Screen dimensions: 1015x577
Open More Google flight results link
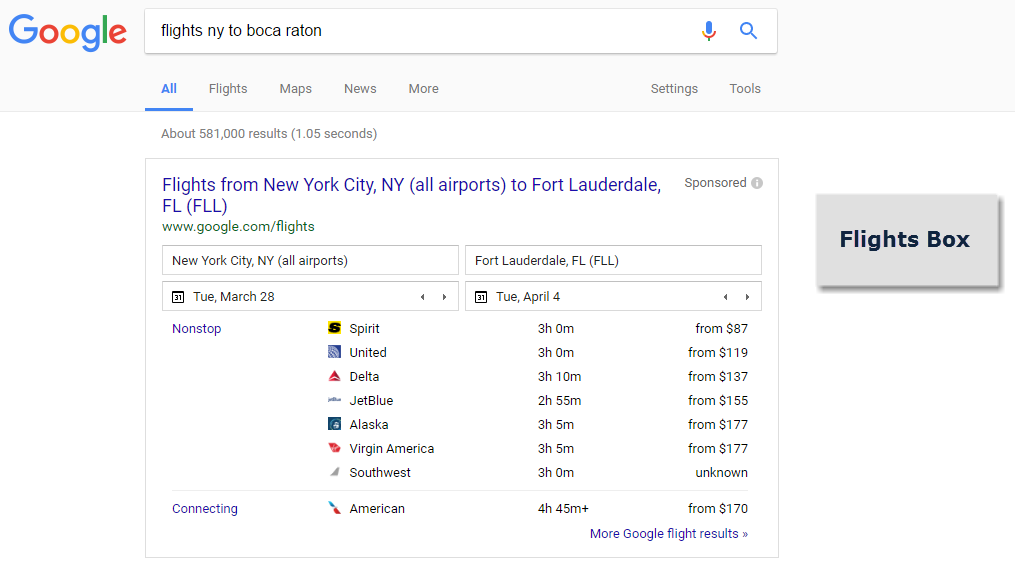[x=669, y=534]
